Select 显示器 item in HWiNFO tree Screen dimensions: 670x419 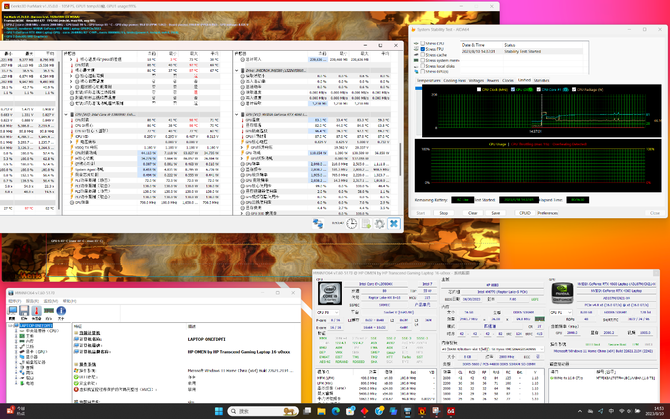(x=32, y=357)
